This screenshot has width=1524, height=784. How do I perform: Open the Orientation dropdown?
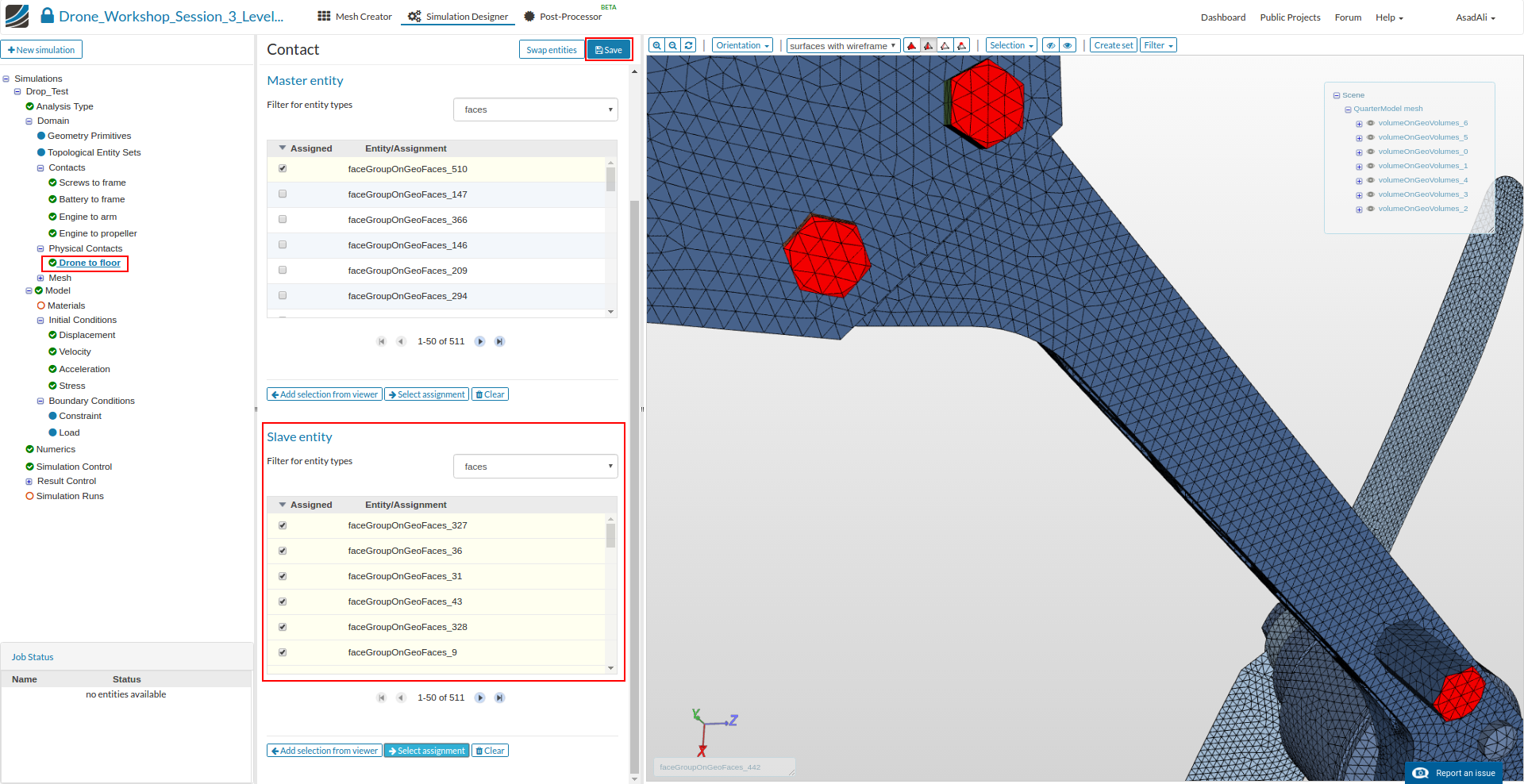coord(742,46)
